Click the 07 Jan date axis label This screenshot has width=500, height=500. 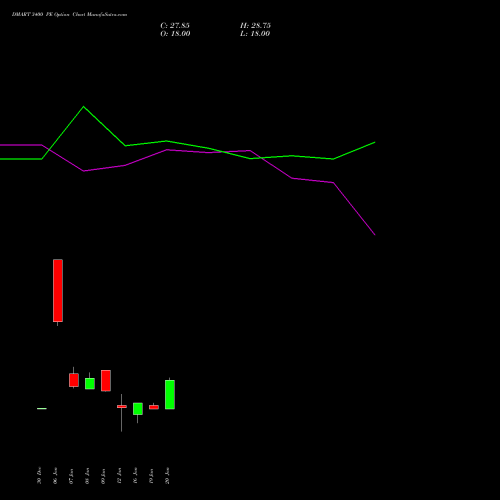pyautogui.click(x=71, y=476)
